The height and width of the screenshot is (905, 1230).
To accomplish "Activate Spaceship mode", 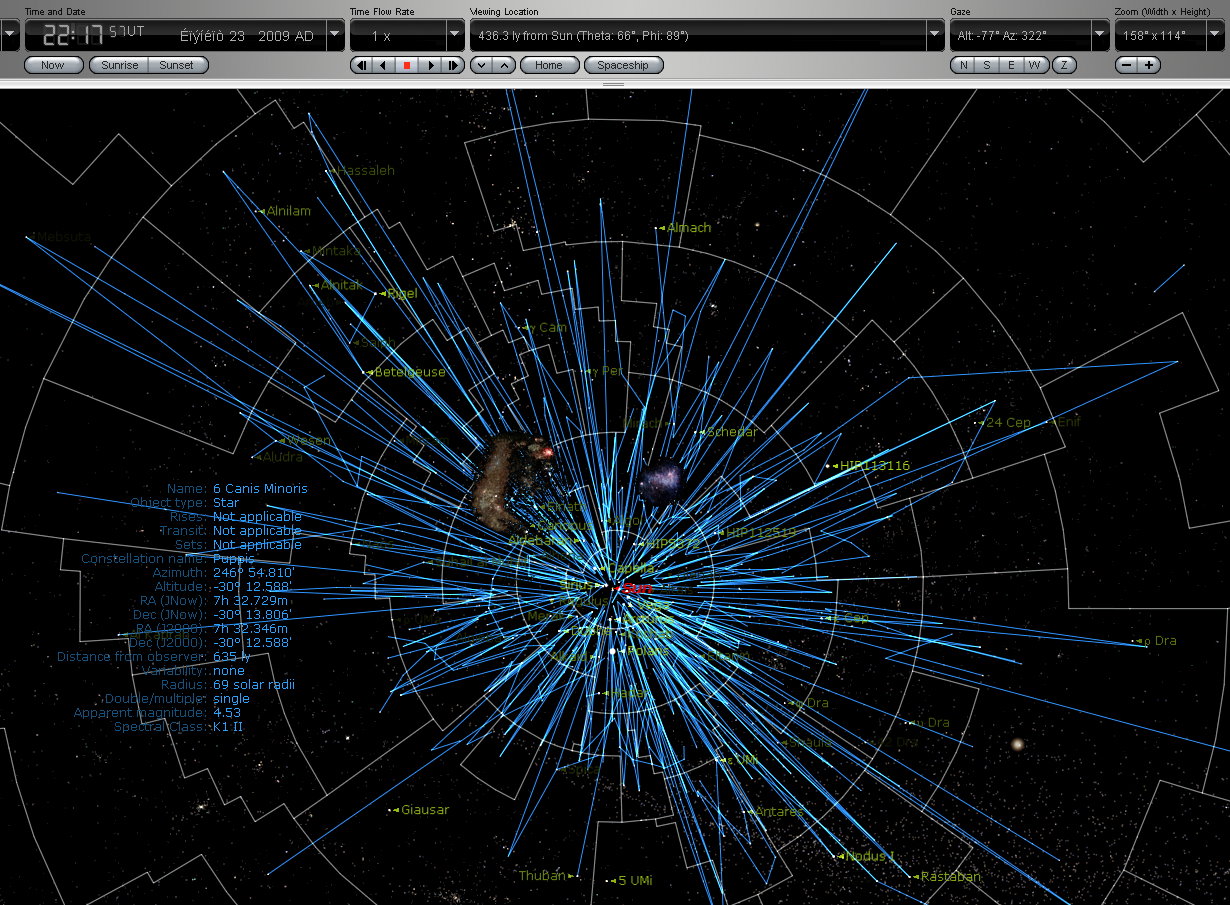I will click(x=624, y=65).
